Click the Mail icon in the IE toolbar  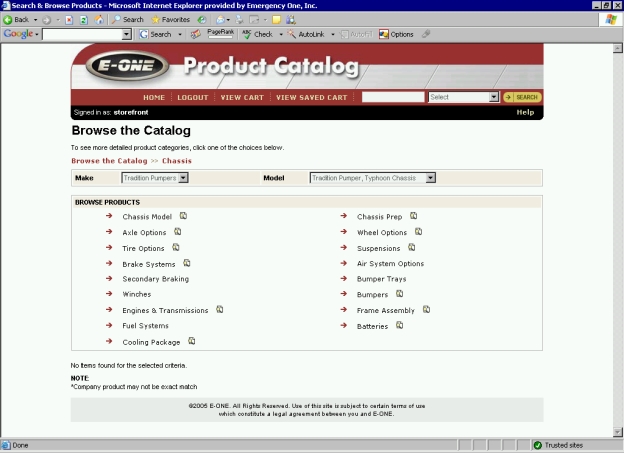tap(220, 20)
